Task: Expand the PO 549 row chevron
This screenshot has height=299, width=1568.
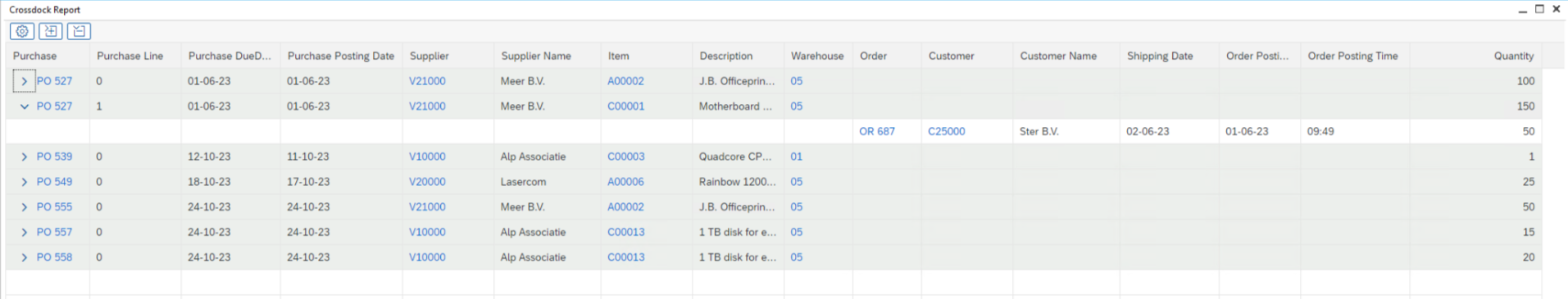Action: pyautogui.click(x=24, y=182)
